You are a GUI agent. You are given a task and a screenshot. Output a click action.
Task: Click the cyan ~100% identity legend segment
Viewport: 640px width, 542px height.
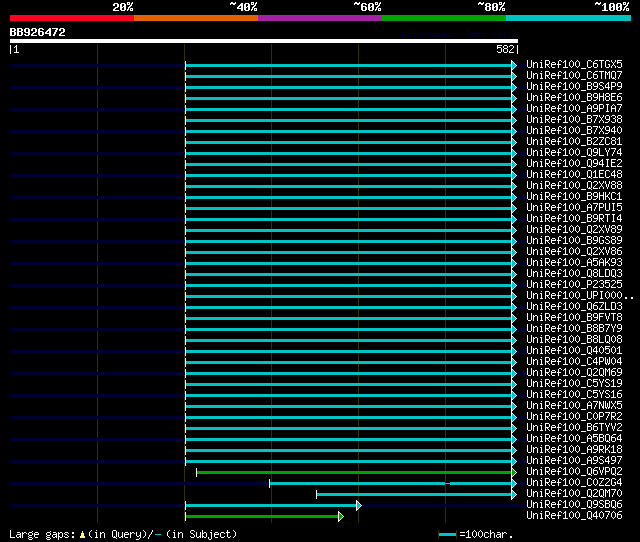(569, 18)
